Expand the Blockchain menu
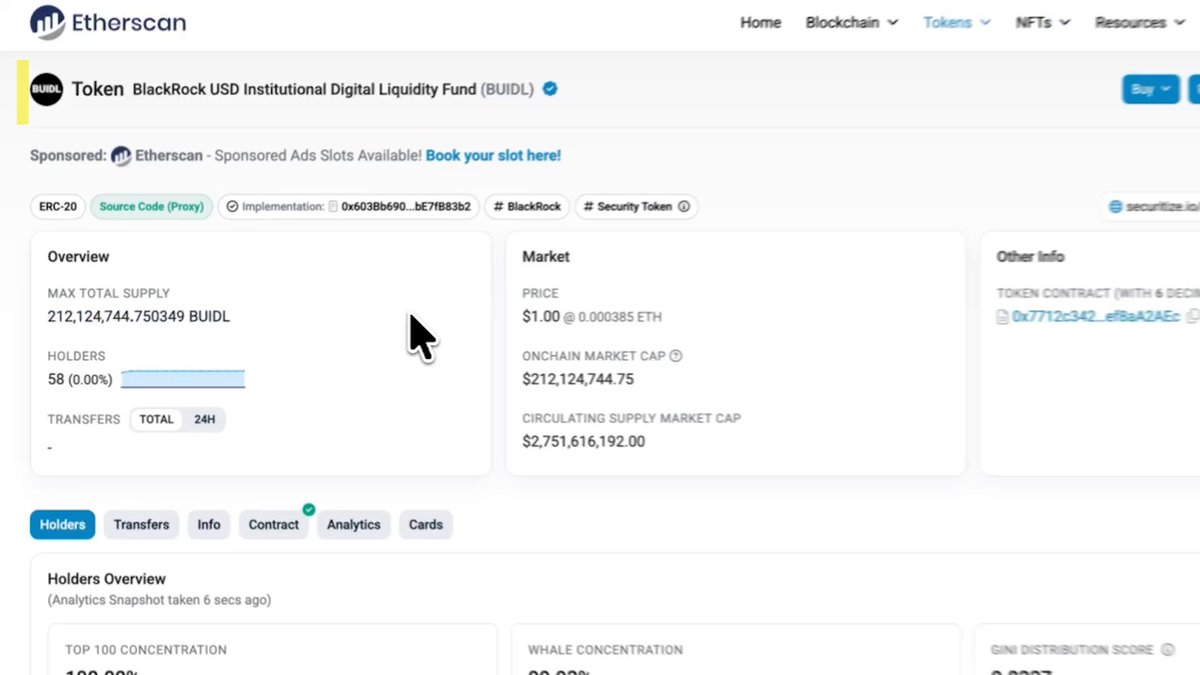Image resolution: width=1200 pixels, height=675 pixels. point(852,22)
